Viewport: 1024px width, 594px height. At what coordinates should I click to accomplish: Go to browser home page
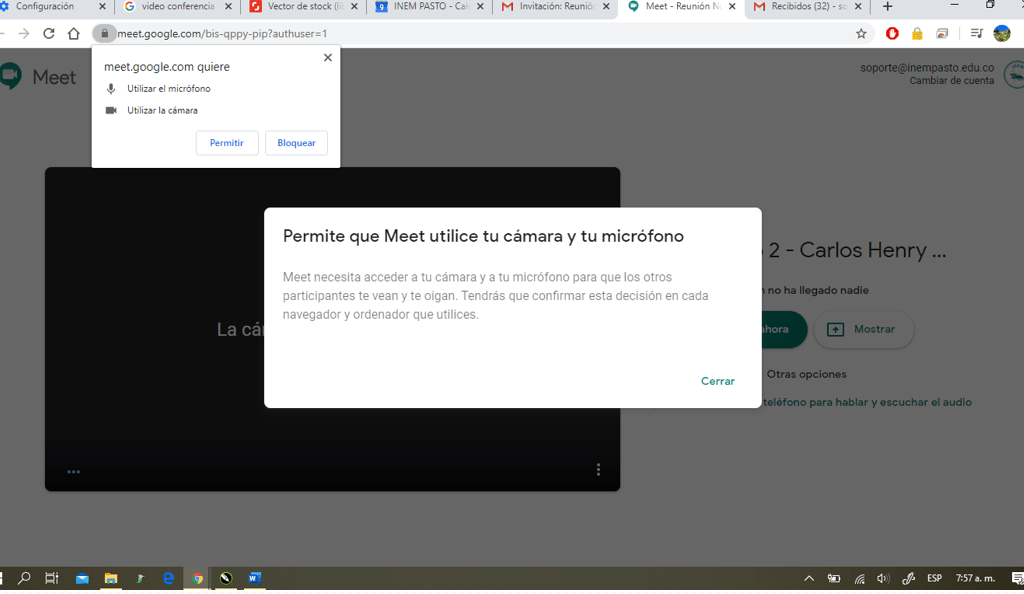click(74, 33)
